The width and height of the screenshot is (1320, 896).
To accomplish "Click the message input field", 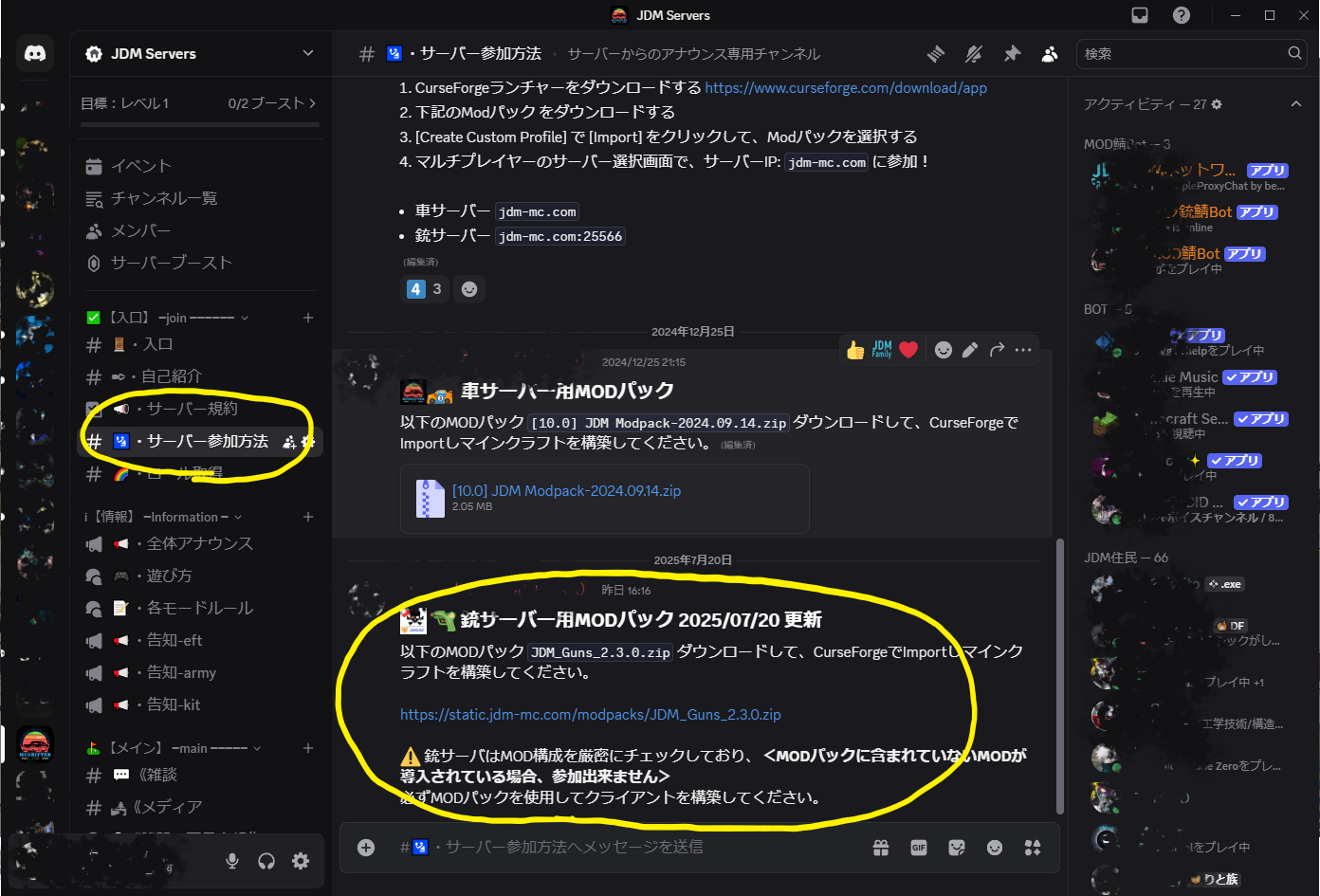I will click(626, 847).
